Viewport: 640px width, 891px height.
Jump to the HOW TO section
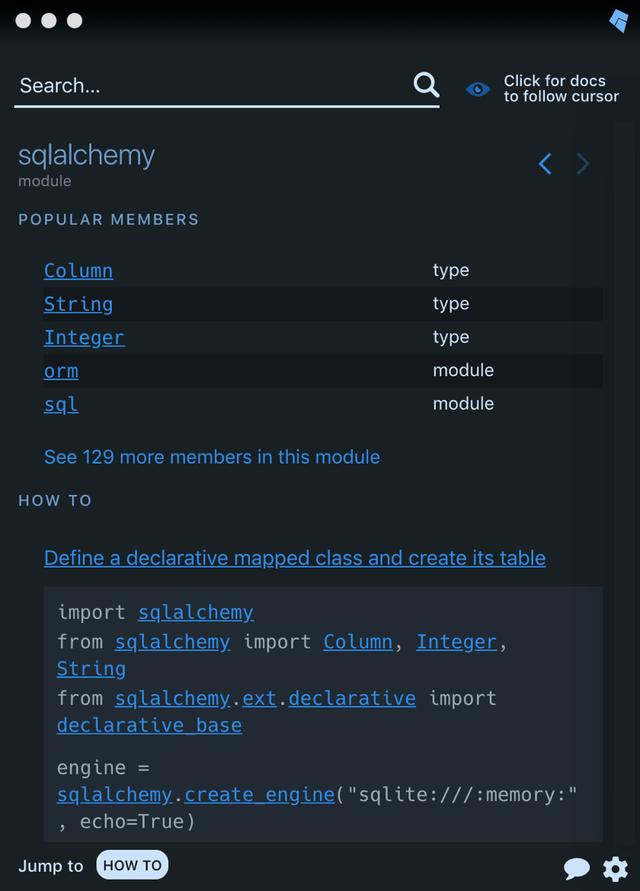tap(132, 865)
